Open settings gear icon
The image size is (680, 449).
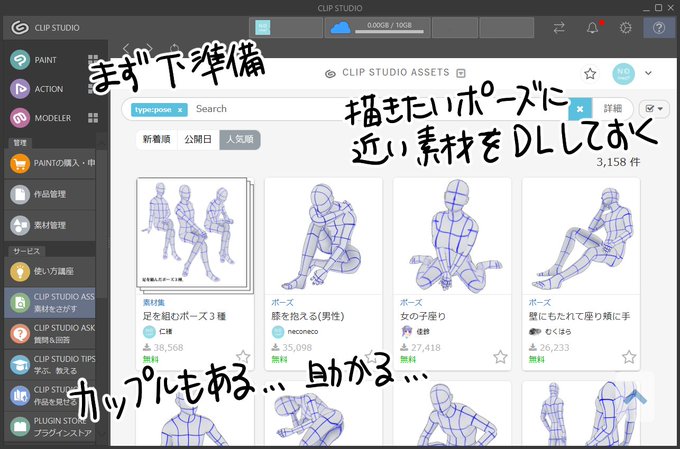[x=625, y=28]
